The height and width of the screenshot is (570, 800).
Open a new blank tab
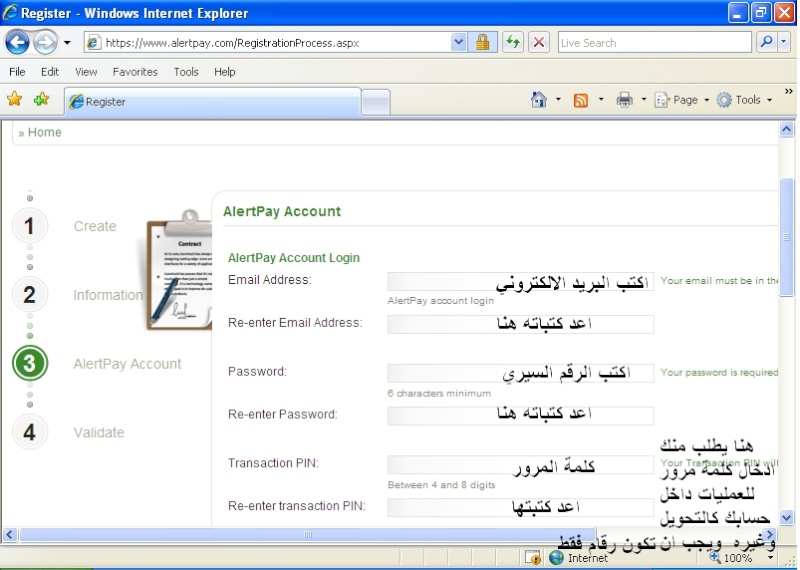[376, 102]
